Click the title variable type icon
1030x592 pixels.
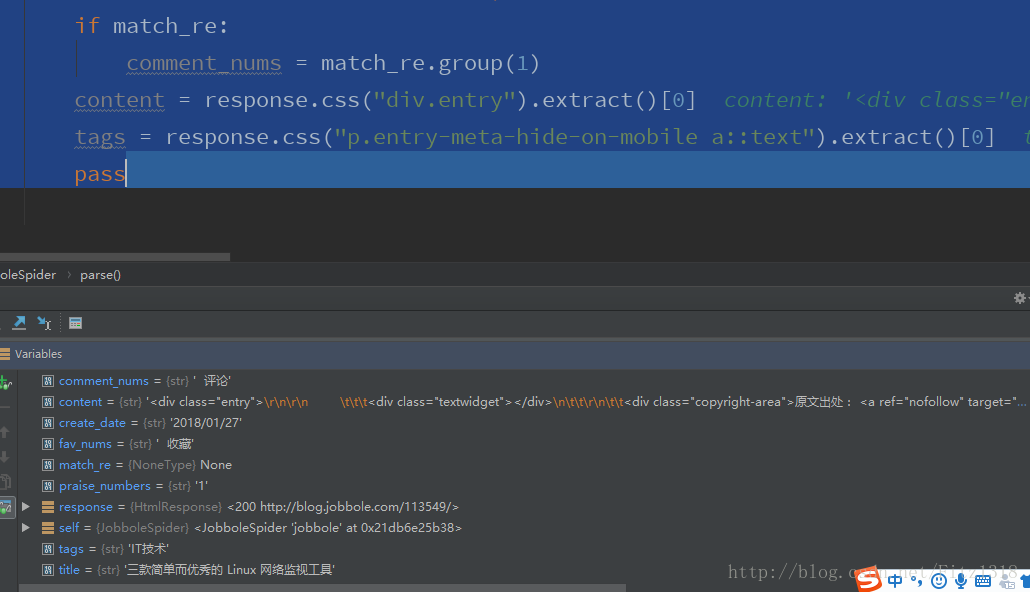(48, 570)
